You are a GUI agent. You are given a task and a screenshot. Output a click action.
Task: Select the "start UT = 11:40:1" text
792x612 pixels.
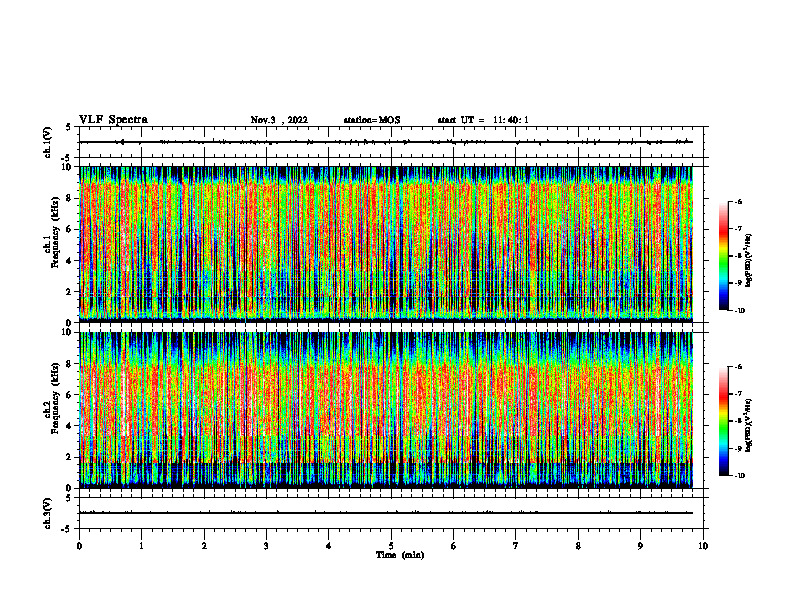[483, 120]
